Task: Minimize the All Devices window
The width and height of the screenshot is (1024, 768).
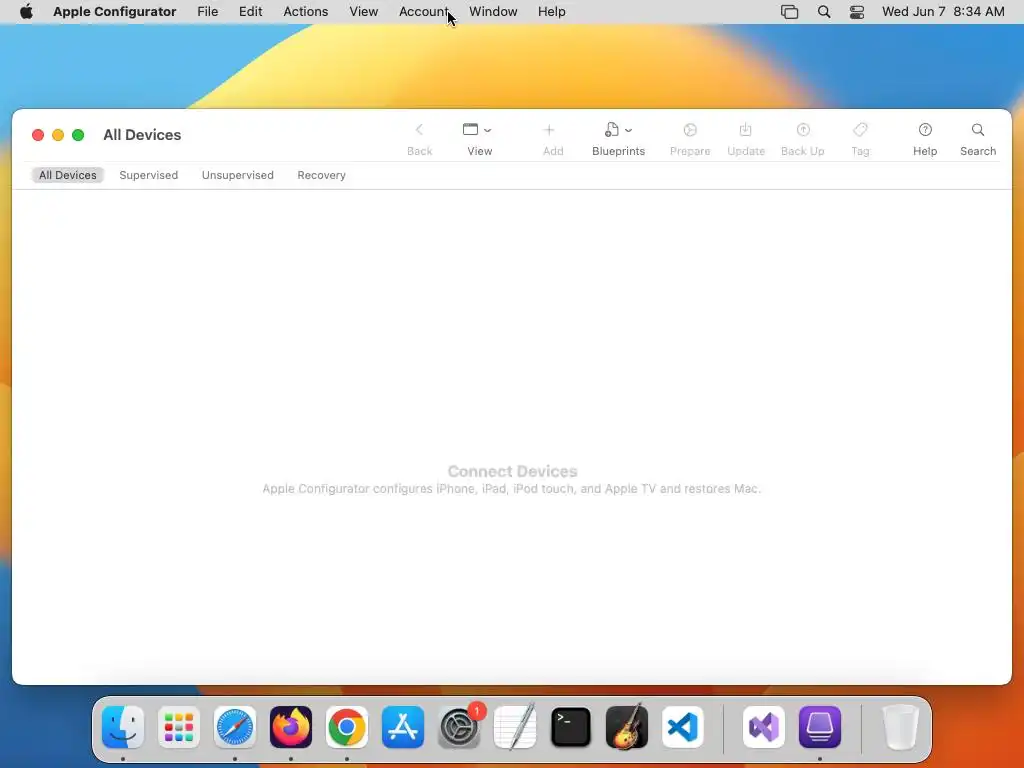Action: click(x=58, y=135)
